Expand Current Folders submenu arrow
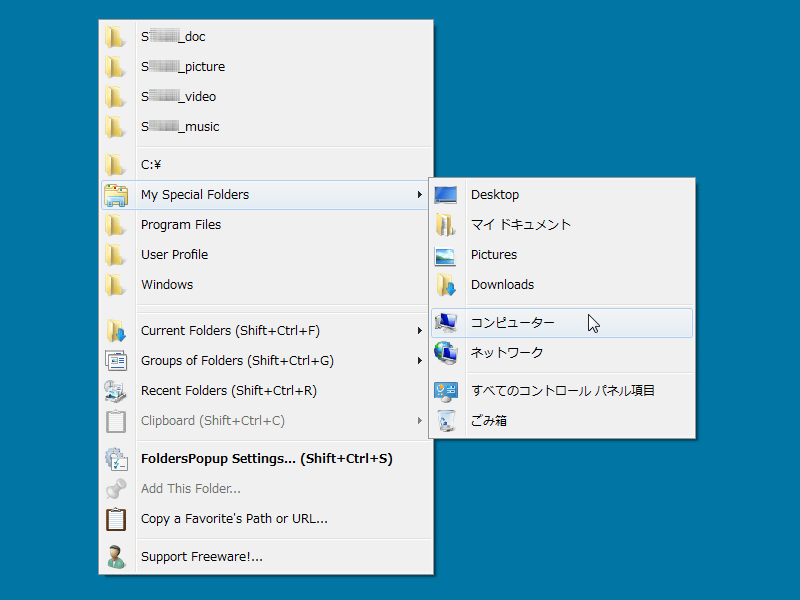The image size is (800, 600). tap(419, 331)
